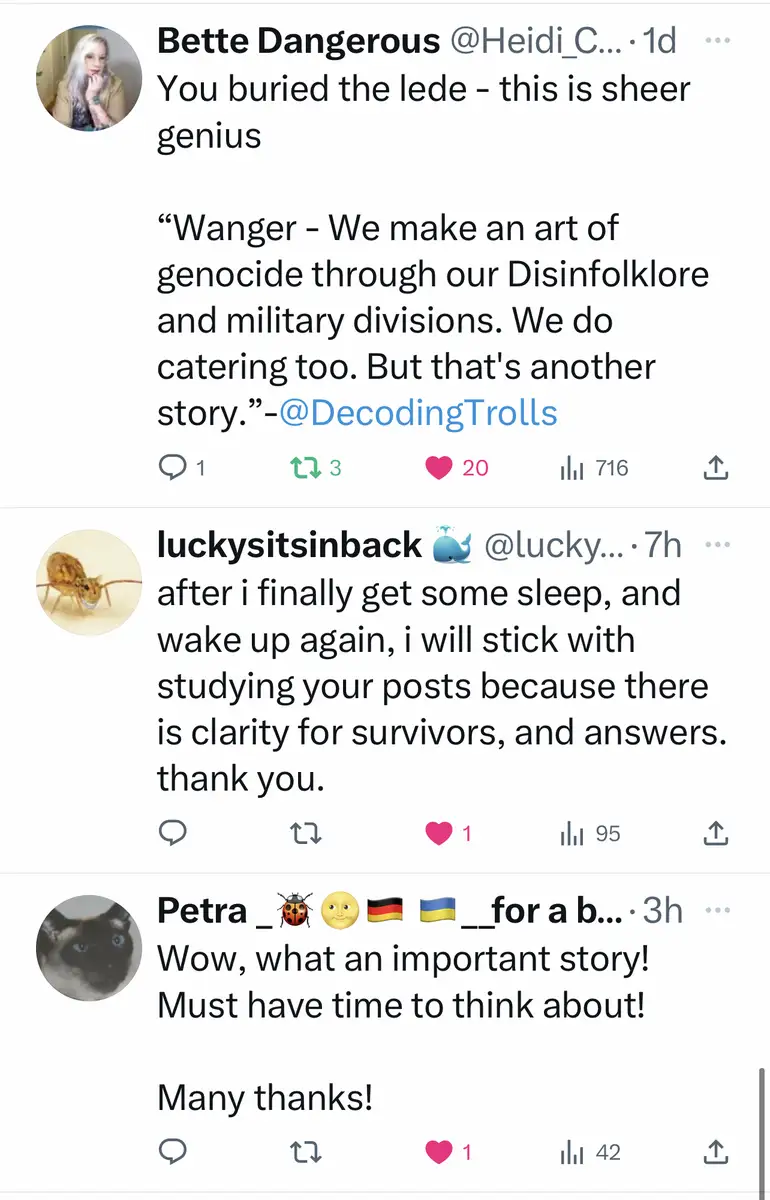View Bette Dangerous's profile picture
Screen dimensions: 770x1200
89,78
